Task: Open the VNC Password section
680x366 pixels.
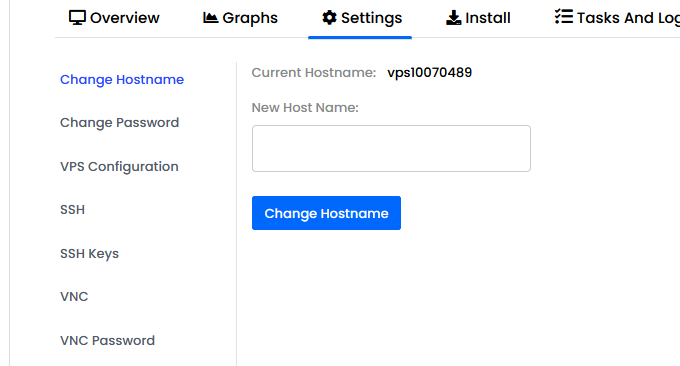Action: (x=108, y=340)
